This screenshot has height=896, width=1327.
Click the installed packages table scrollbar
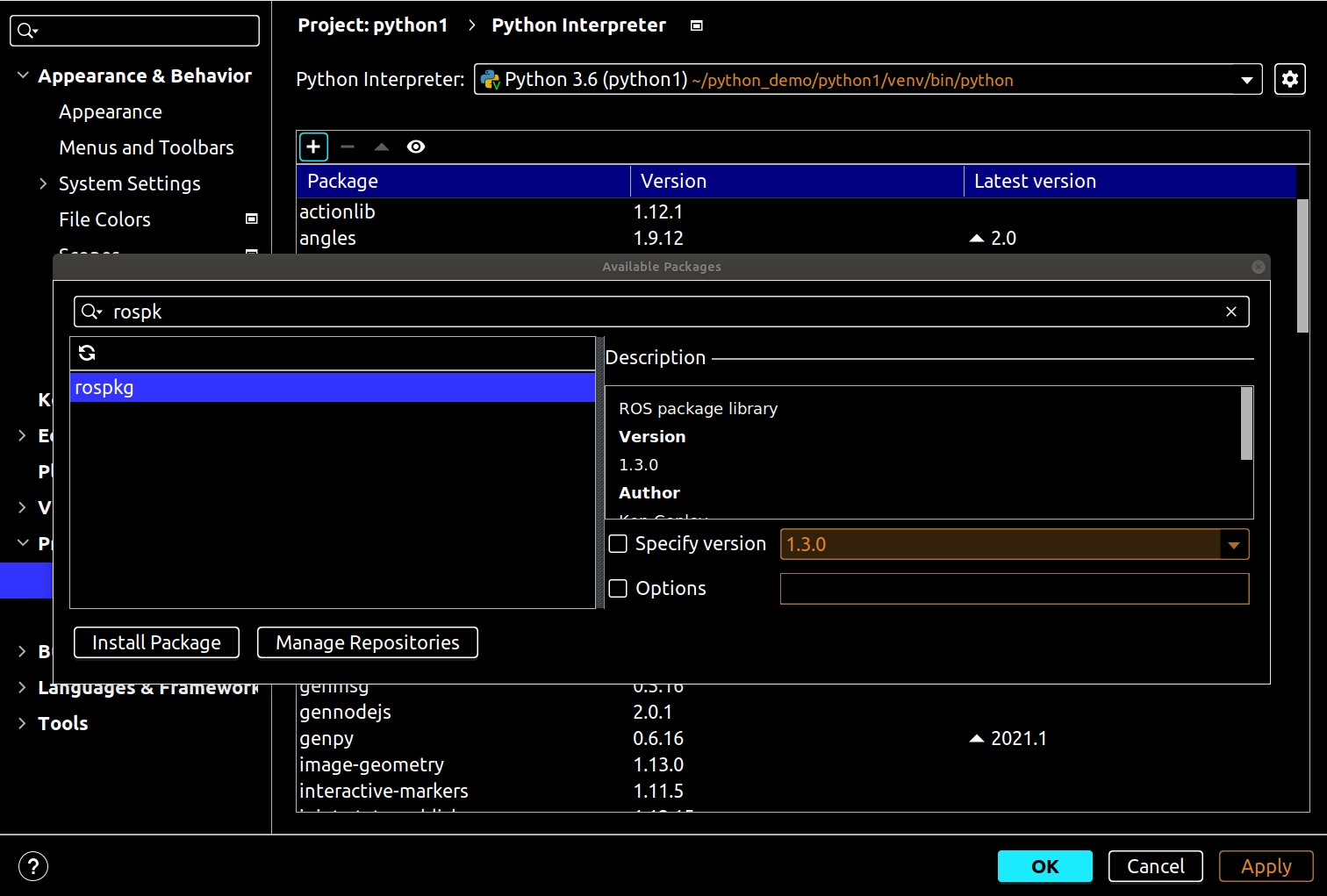(1302, 266)
